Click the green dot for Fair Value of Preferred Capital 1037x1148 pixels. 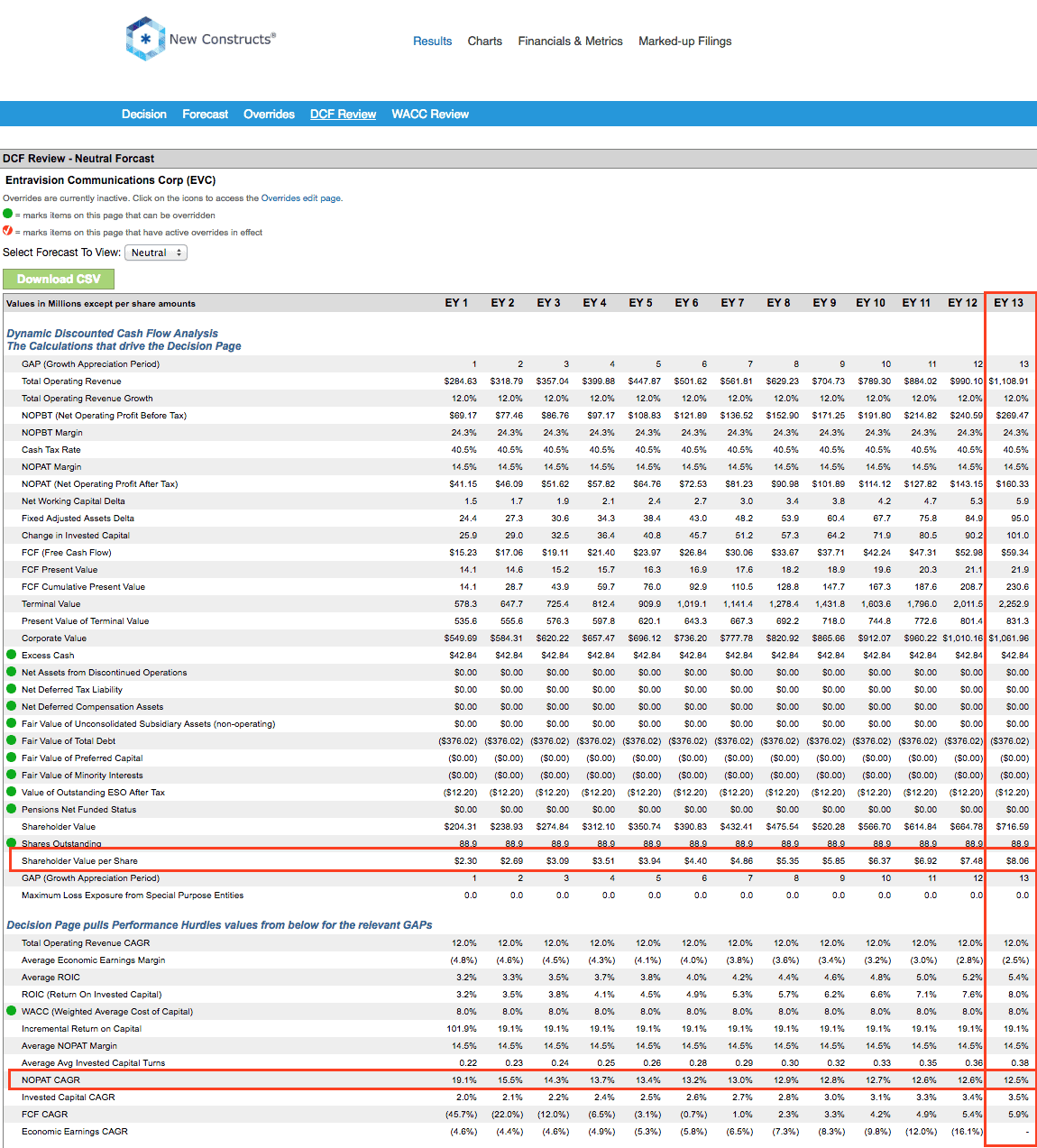pos(12,758)
